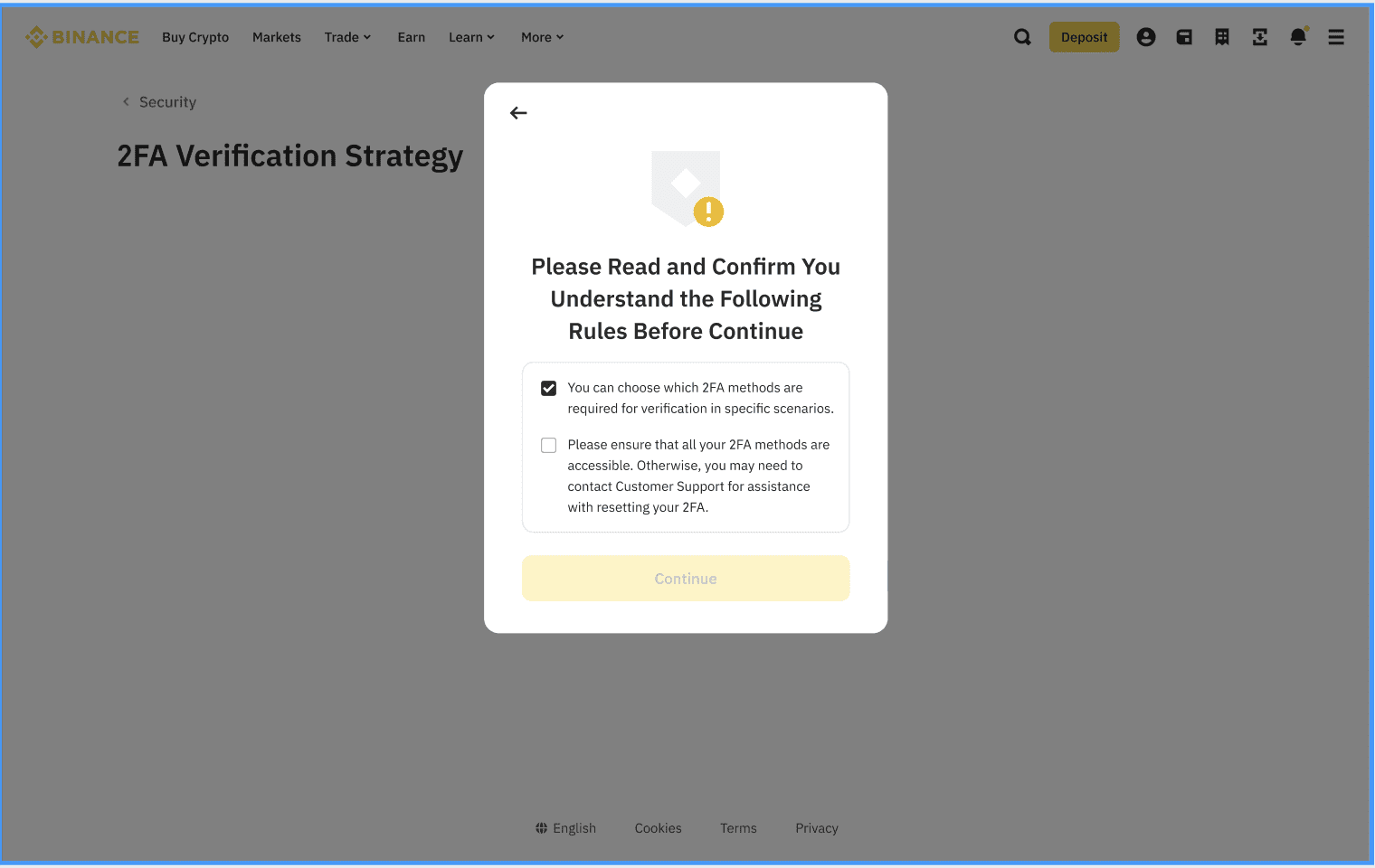Image resolution: width=1375 pixels, height=868 pixels.
Task: Click the globe language icon
Action: point(541,827)
